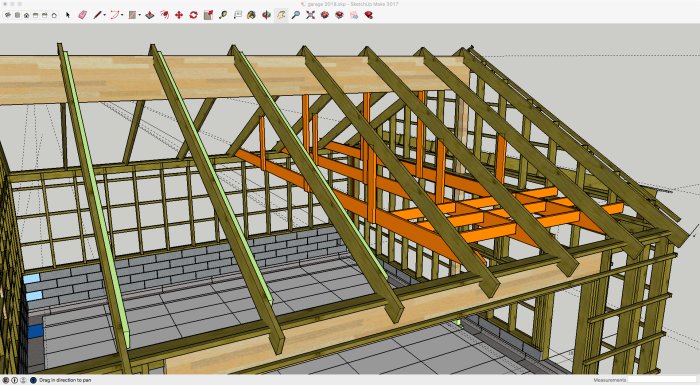
Task: Open the Line tool dropdown arrow
Action: [104, 16]
